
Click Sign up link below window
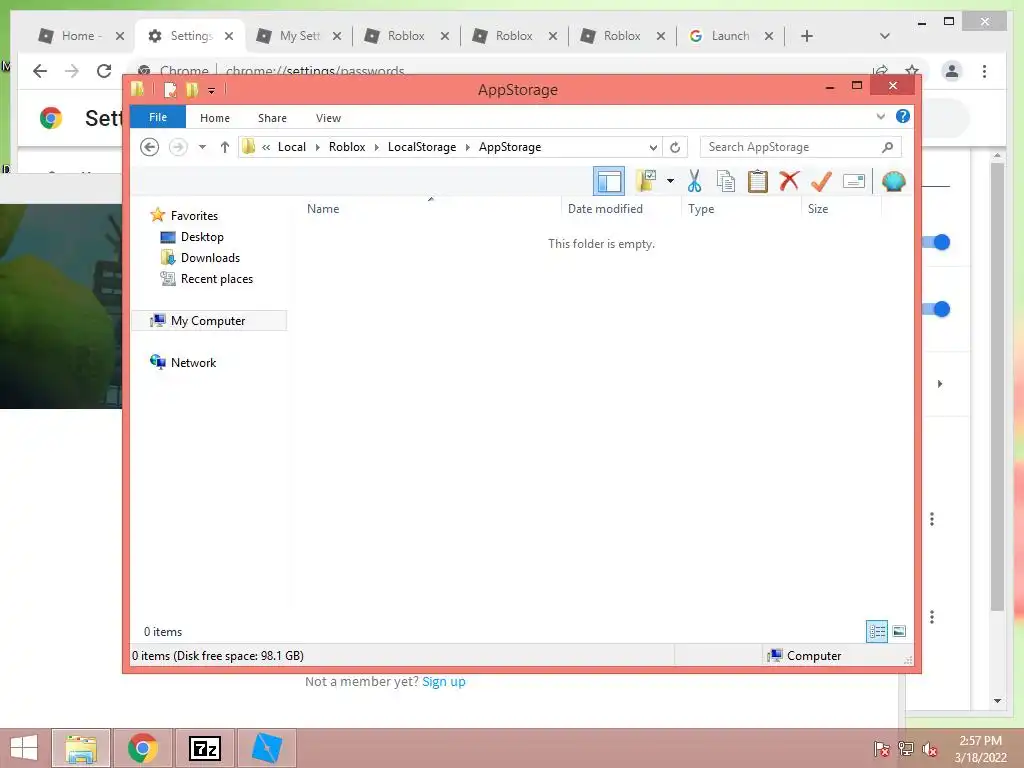[x=443, y=682]
